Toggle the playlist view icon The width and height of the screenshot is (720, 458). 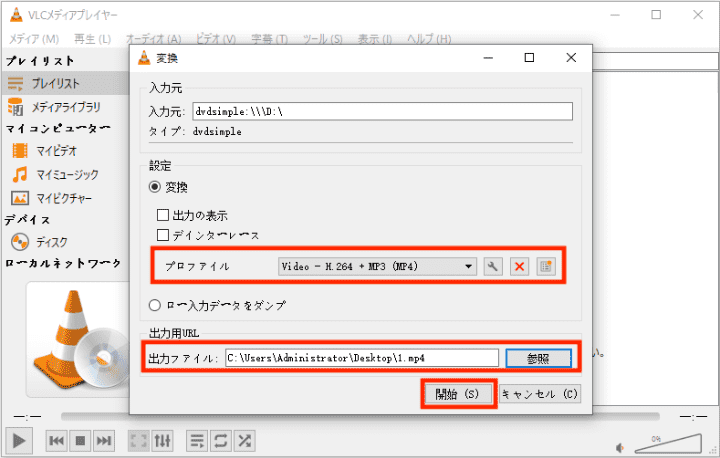[x=197, y=441]
